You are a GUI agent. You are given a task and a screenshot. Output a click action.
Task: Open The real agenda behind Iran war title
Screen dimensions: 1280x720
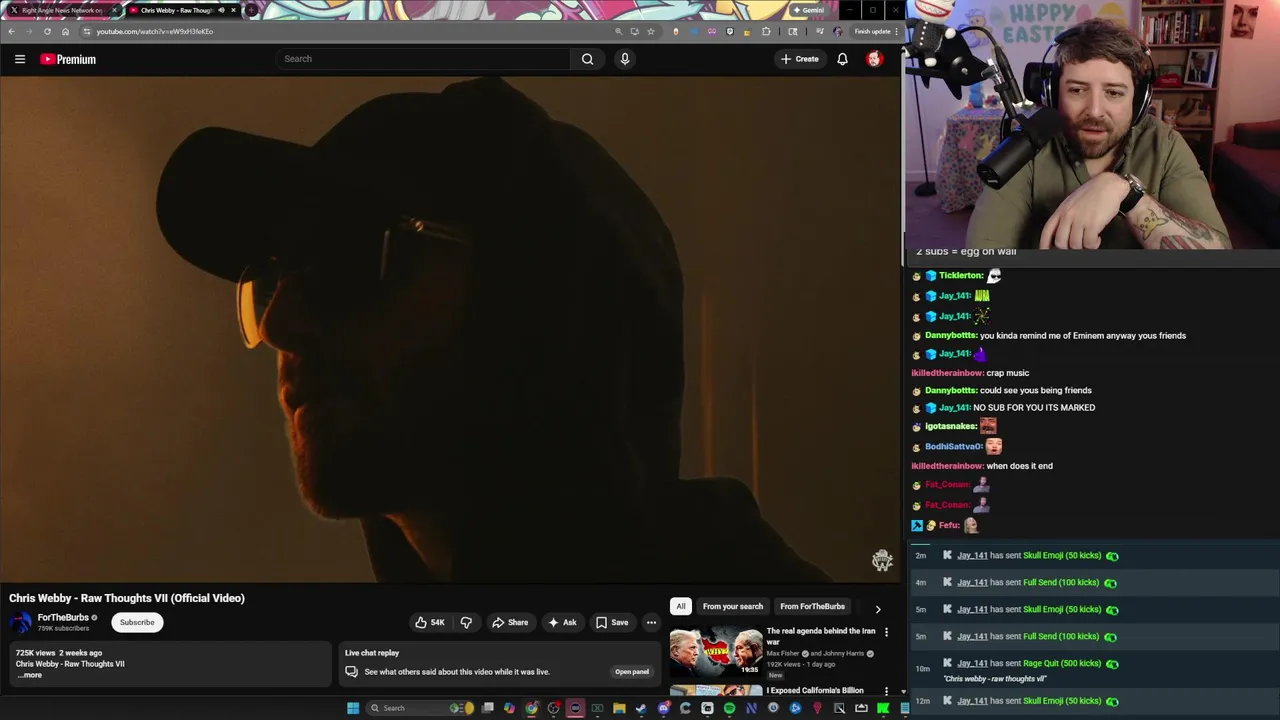click(821, 636)
